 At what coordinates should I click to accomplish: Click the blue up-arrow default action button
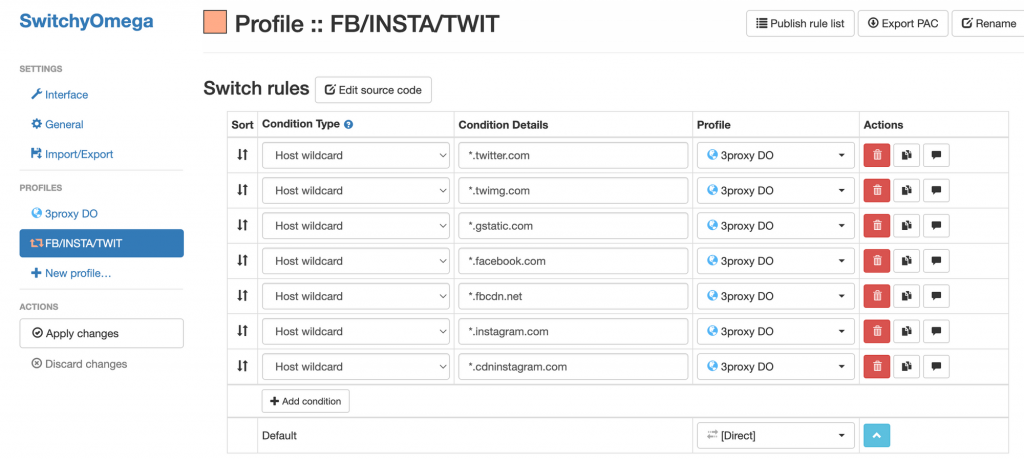(876, 435)
